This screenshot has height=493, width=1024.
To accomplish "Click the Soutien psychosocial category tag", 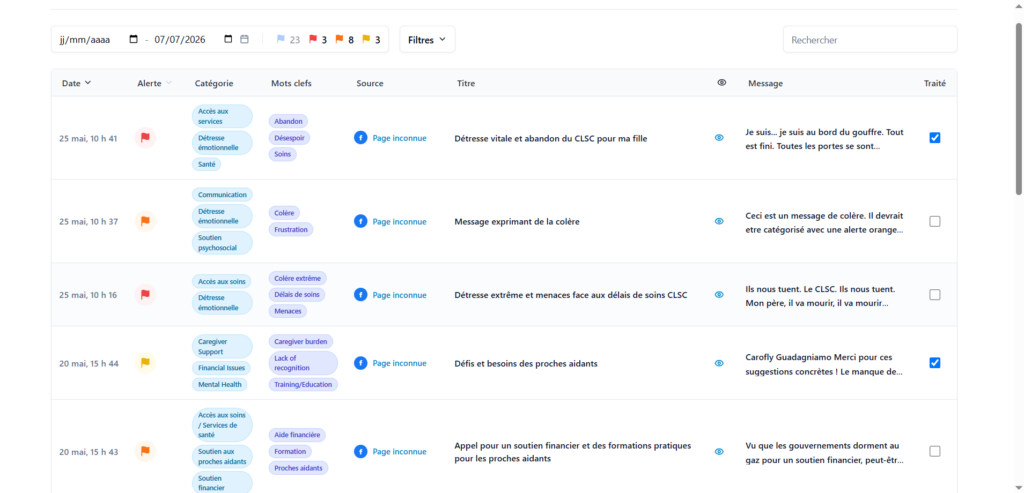I will tap(222, 242).
